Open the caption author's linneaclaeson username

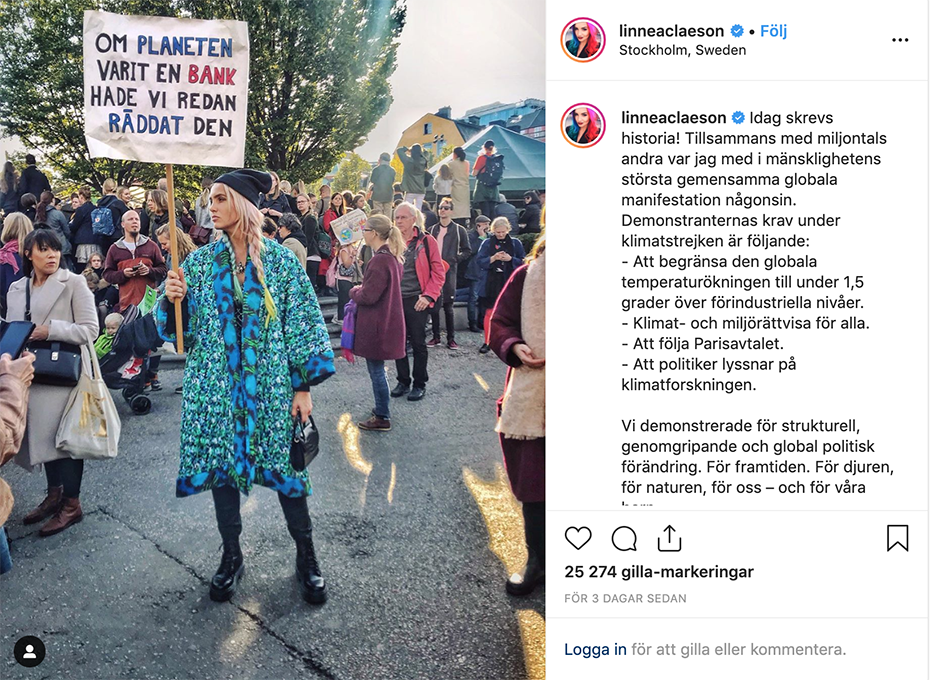pyautogui.click(x=674, y=117)
